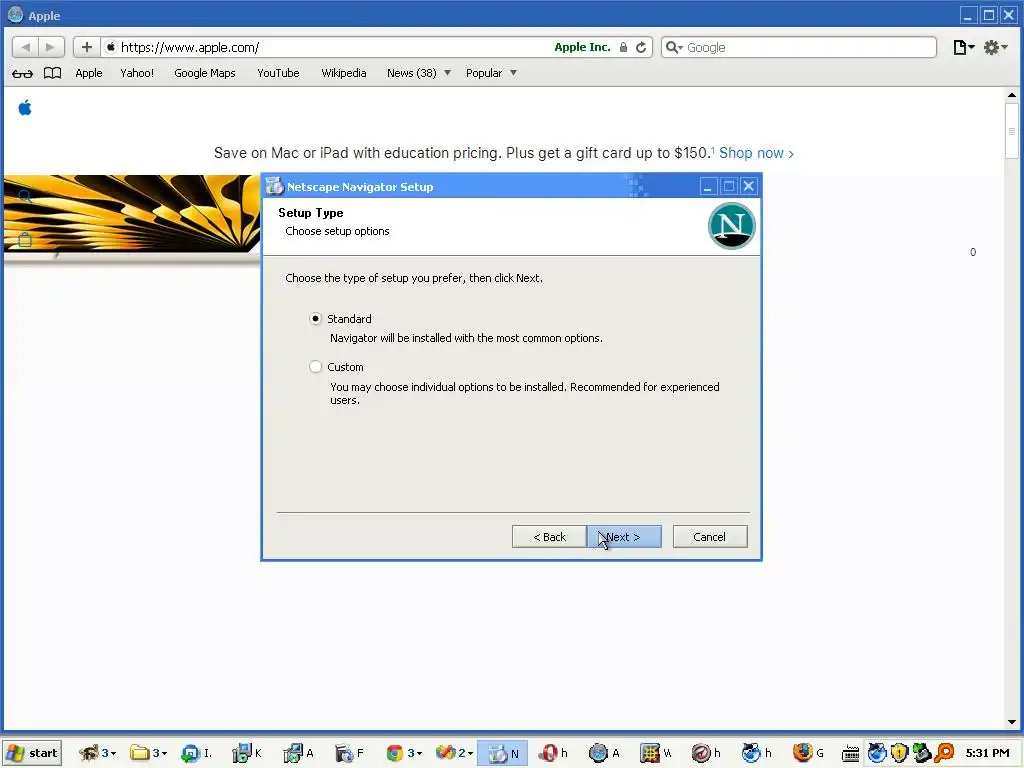The image size is (1024, 768).
Task: Expand the Popular bookmarks folder
Action: point(491,73)
